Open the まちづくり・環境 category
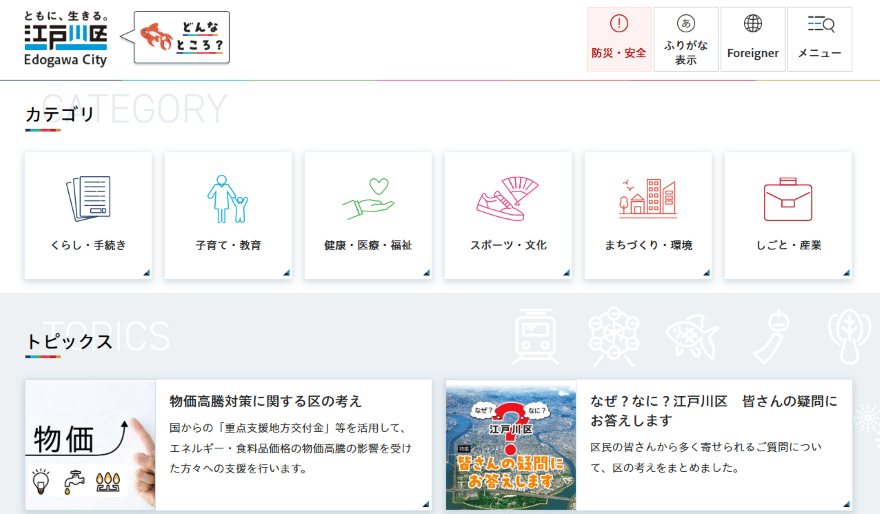880x514 pixels. point(648,215)
